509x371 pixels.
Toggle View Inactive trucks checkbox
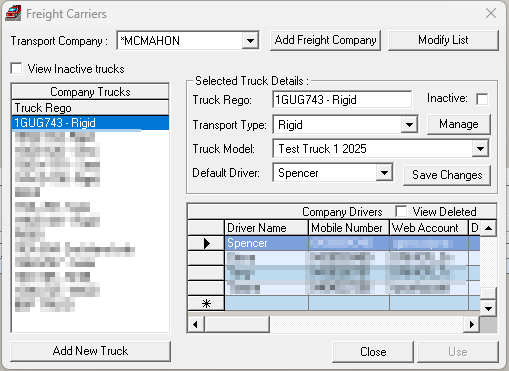point(16,69)
